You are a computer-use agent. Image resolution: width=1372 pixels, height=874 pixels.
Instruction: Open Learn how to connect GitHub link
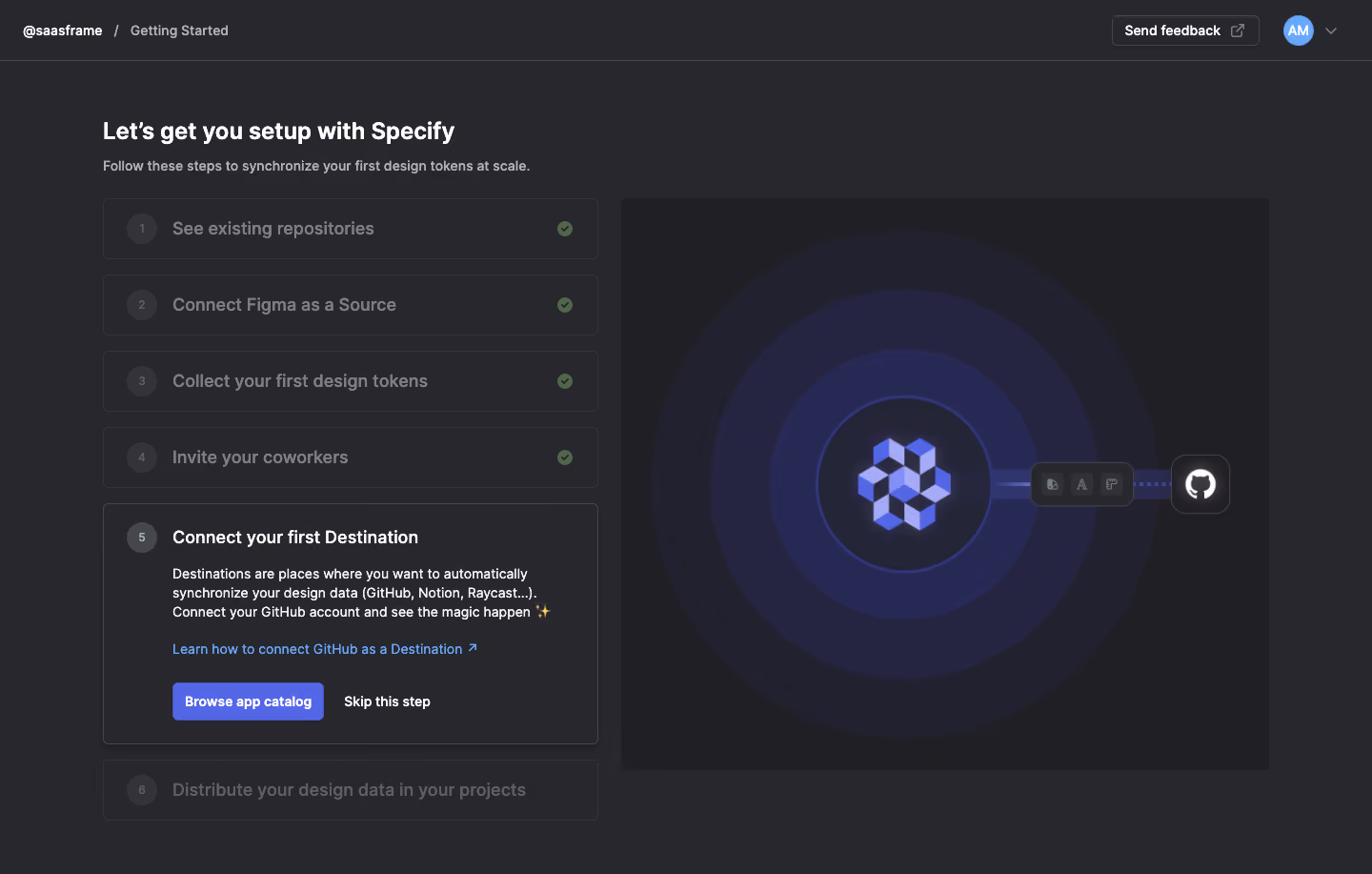pos(325,649)
